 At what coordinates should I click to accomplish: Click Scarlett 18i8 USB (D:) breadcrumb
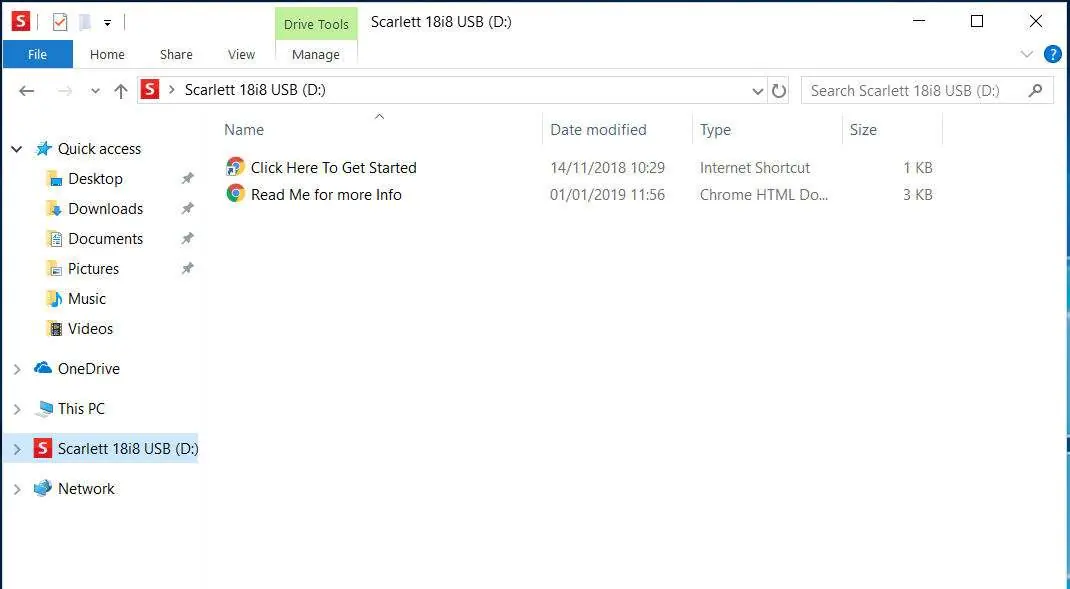point(255,90)
